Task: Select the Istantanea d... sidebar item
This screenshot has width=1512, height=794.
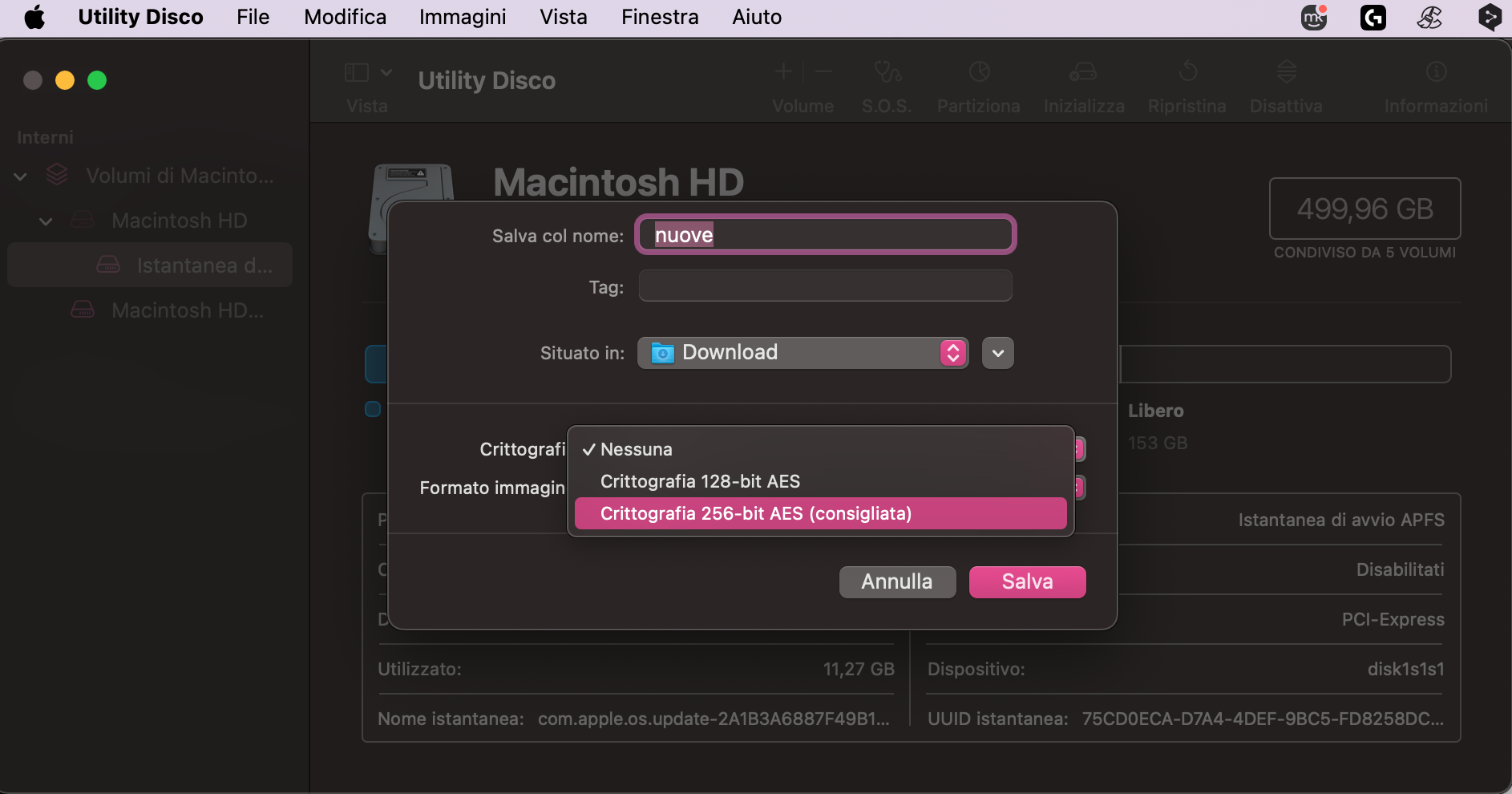Action: (150, 265)
